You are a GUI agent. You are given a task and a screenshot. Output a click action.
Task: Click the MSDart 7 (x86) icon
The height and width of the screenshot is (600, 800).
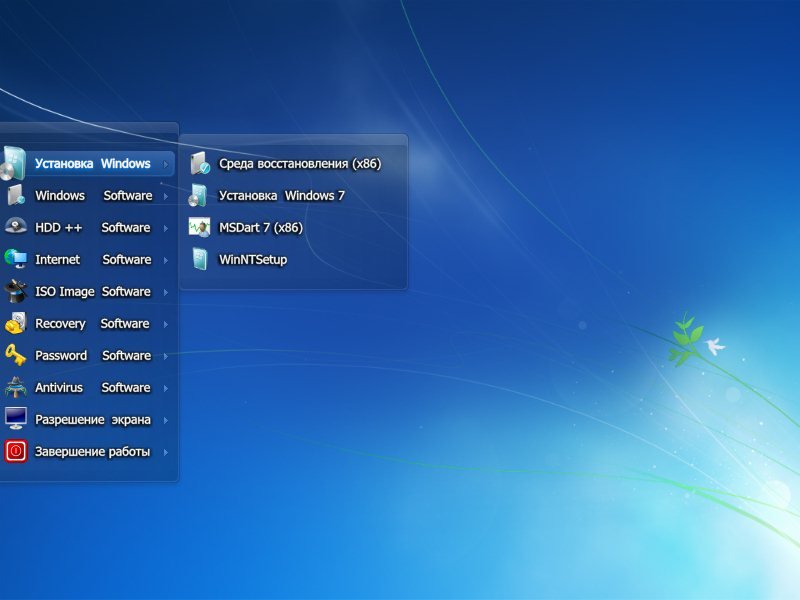199,227
